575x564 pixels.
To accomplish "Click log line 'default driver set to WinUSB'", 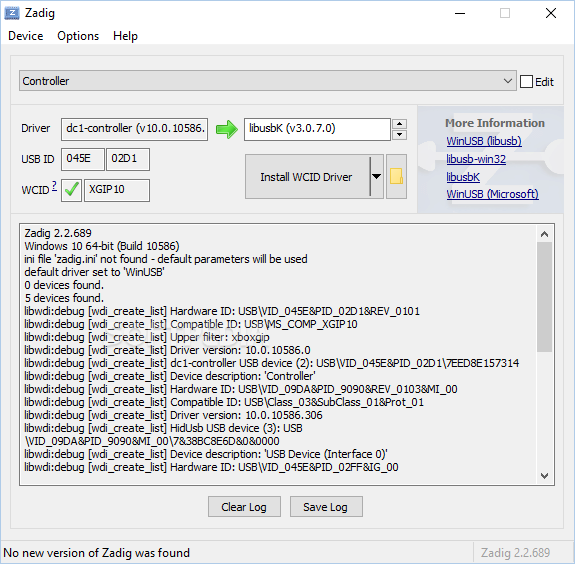I will click(x=94, y=272).
